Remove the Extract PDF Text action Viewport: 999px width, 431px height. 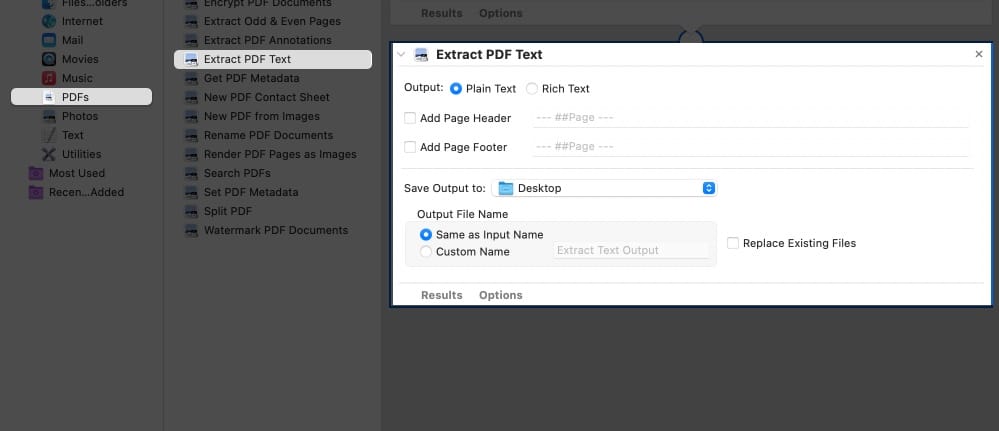click(979, 54)
